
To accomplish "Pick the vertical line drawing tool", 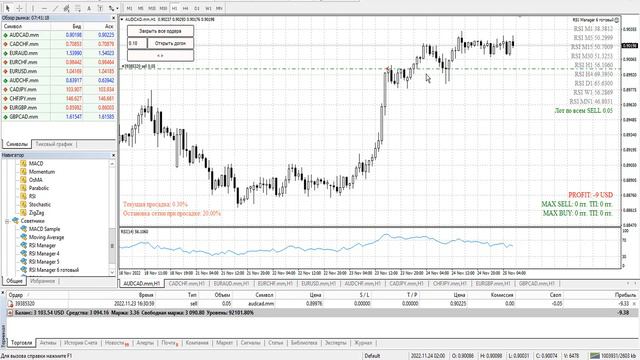I will (33, 8).
